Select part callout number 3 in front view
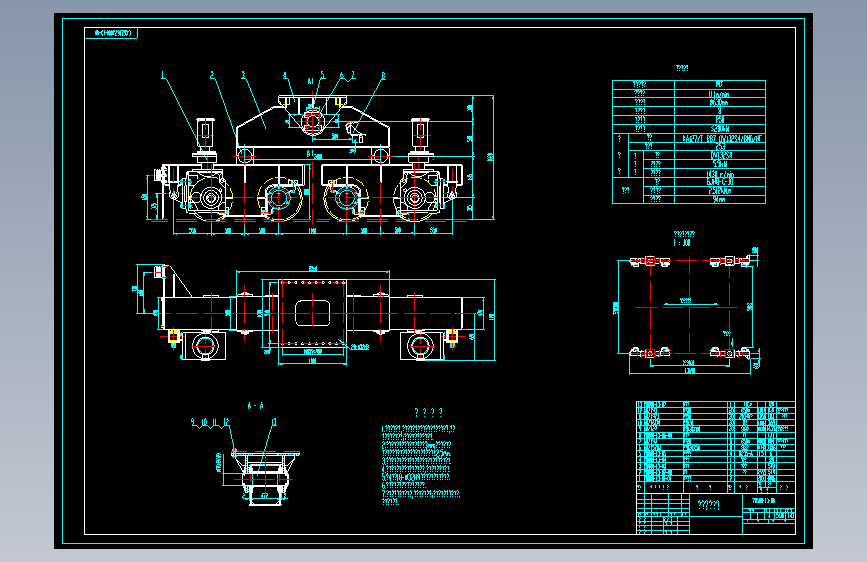 pos(243,75)
